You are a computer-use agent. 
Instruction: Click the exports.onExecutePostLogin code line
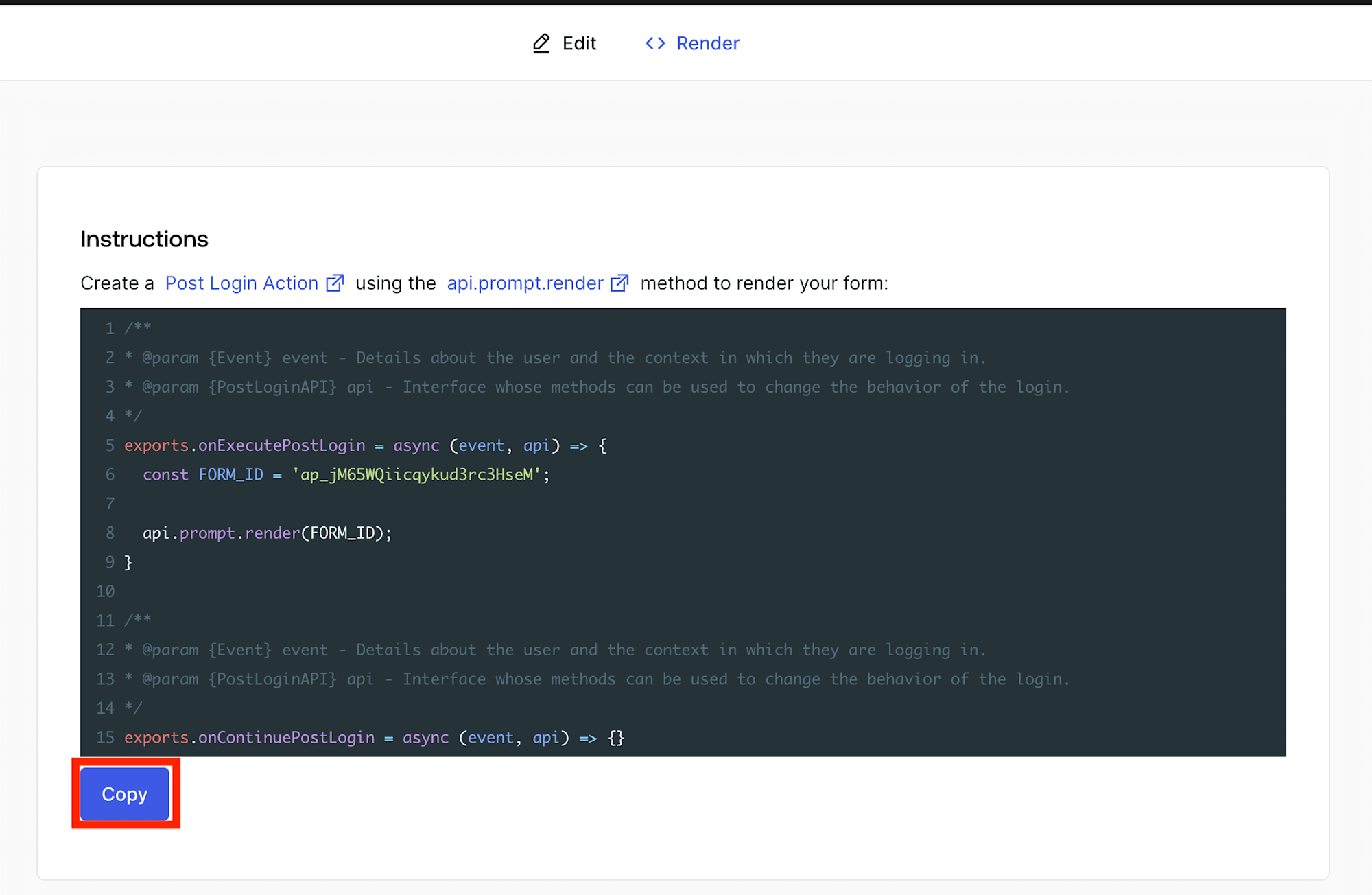366,445
